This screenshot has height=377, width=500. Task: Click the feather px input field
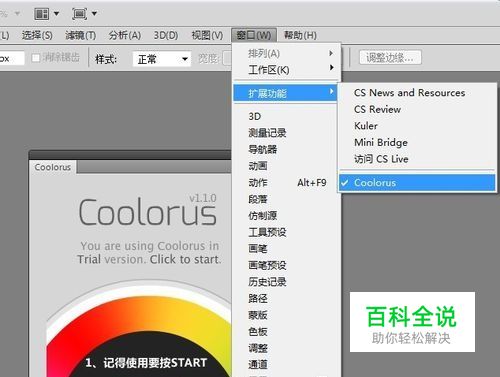tap(12, 58)
